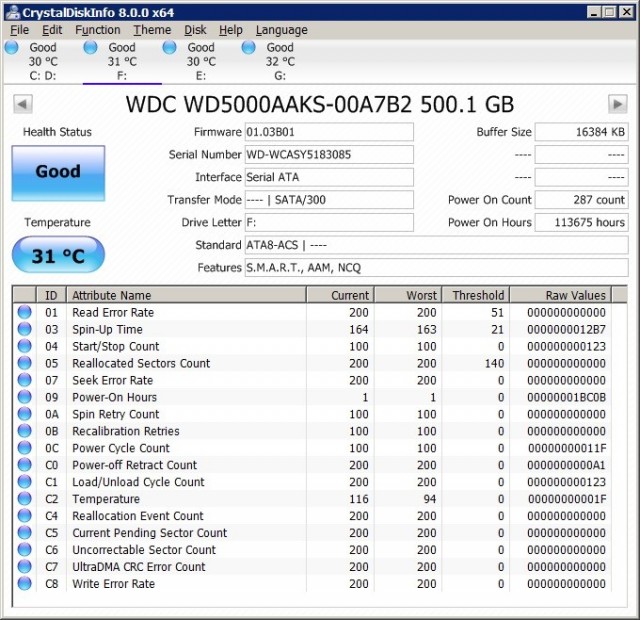Select the Read Error Rate attribute name
This screenshot has width=640, height=620.
[113, 313]
